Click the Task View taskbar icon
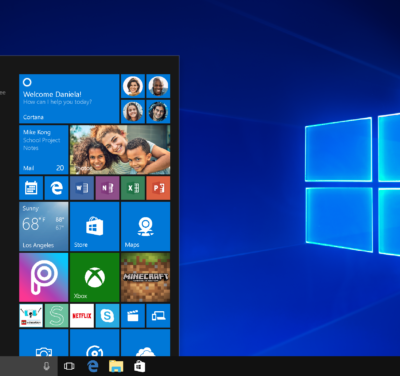This screenshot has width=400, height=376. tap(69, 366)
